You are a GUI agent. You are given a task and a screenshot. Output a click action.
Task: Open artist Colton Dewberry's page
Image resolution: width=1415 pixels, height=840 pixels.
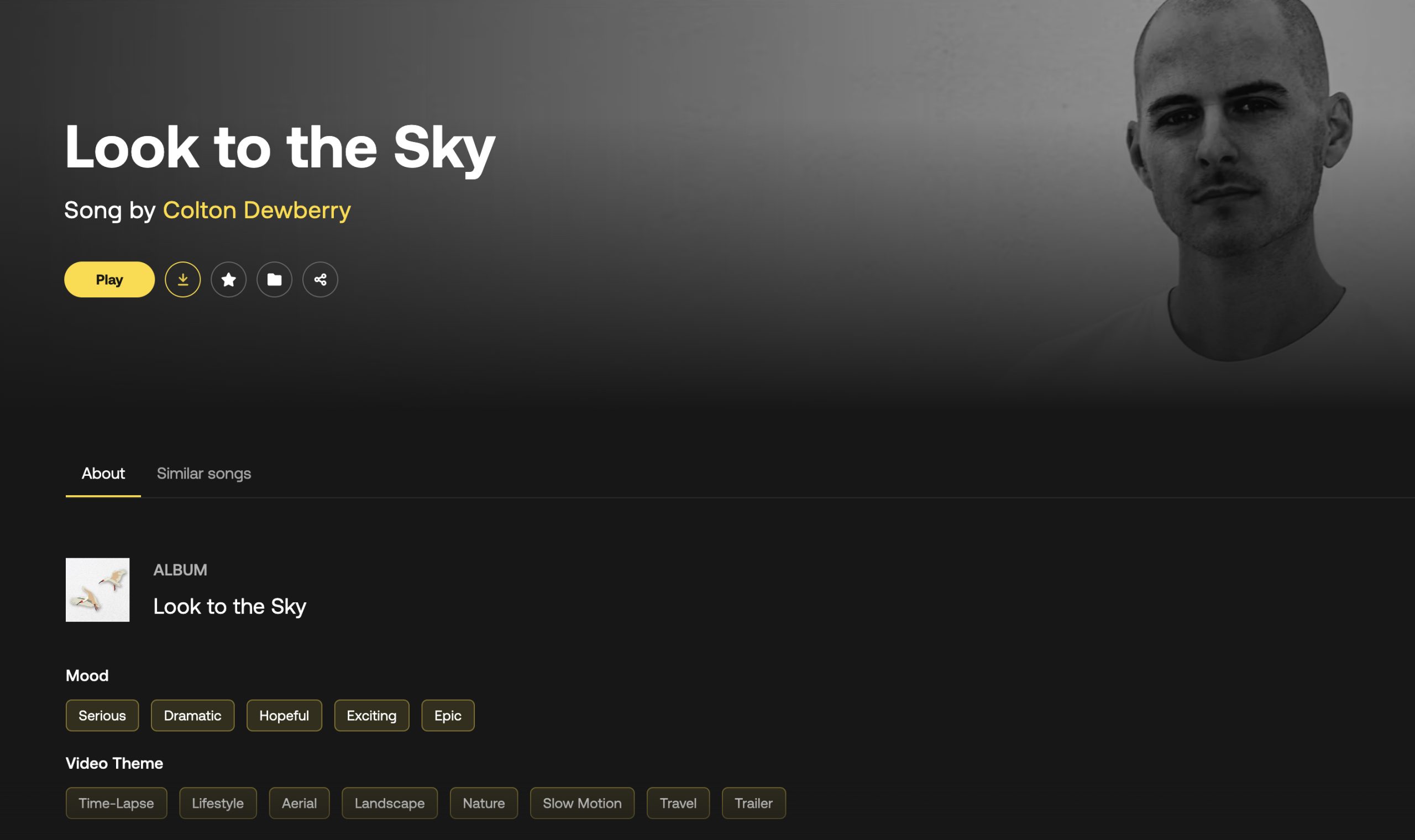pyautogui.click(x=256, y=210)
